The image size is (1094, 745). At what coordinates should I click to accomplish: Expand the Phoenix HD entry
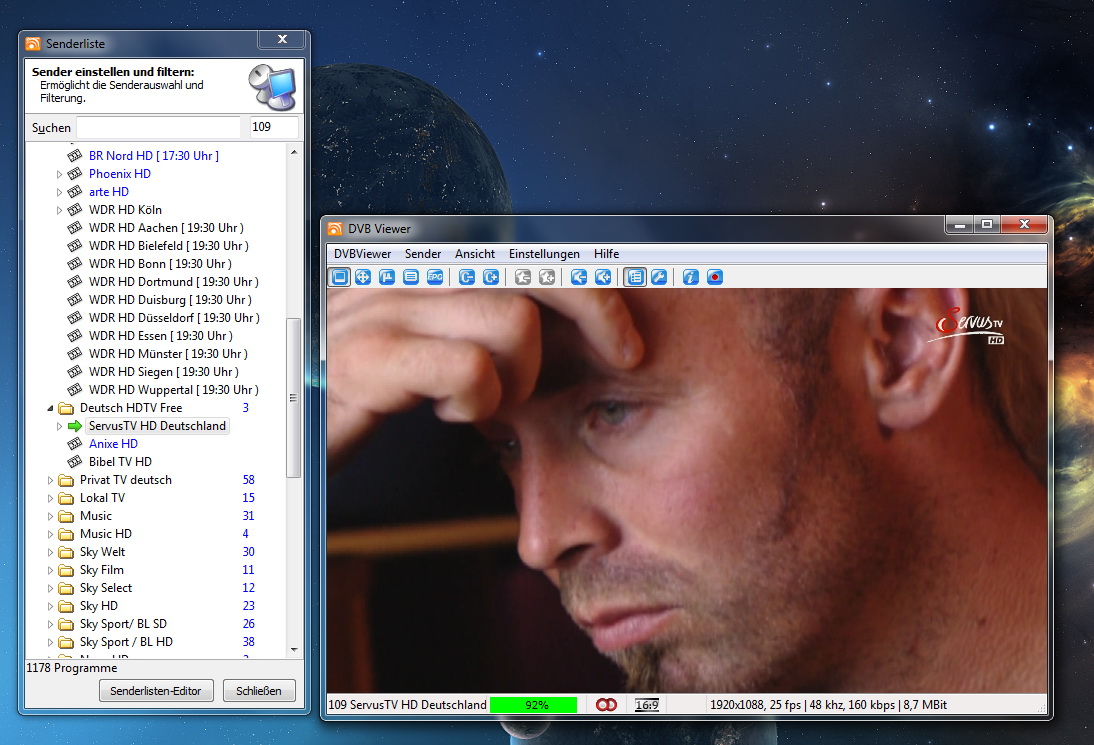[x=59, y=174]
